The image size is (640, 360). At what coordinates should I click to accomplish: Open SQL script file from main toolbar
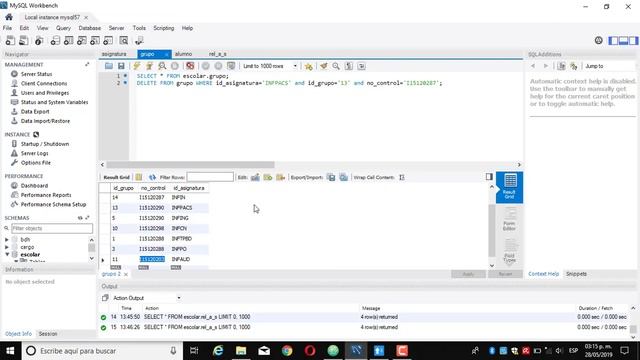point(24,40)
